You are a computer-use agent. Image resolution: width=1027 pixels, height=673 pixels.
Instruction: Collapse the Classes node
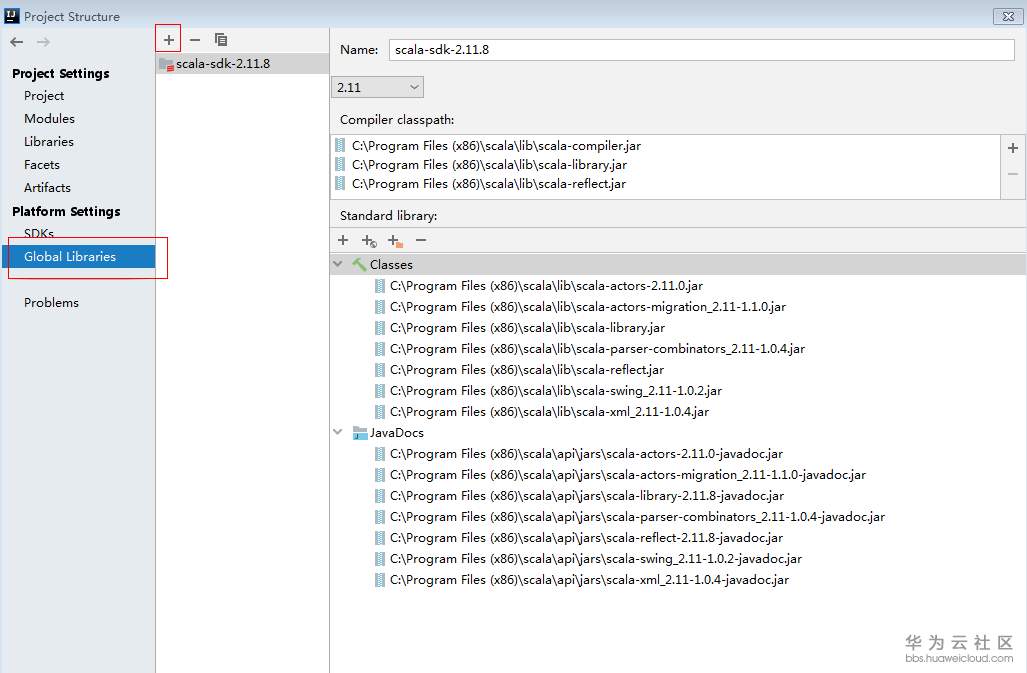338,264
